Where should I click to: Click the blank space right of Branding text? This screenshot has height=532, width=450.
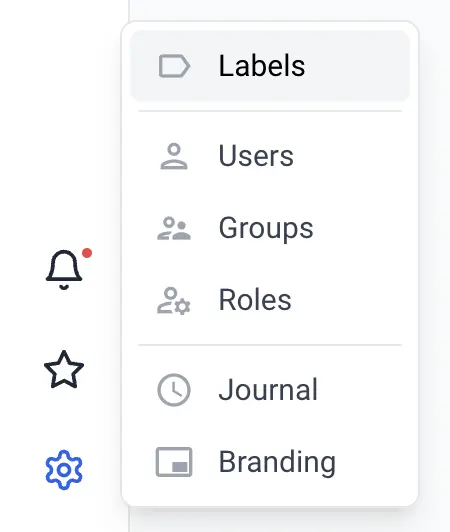(373, 462)
